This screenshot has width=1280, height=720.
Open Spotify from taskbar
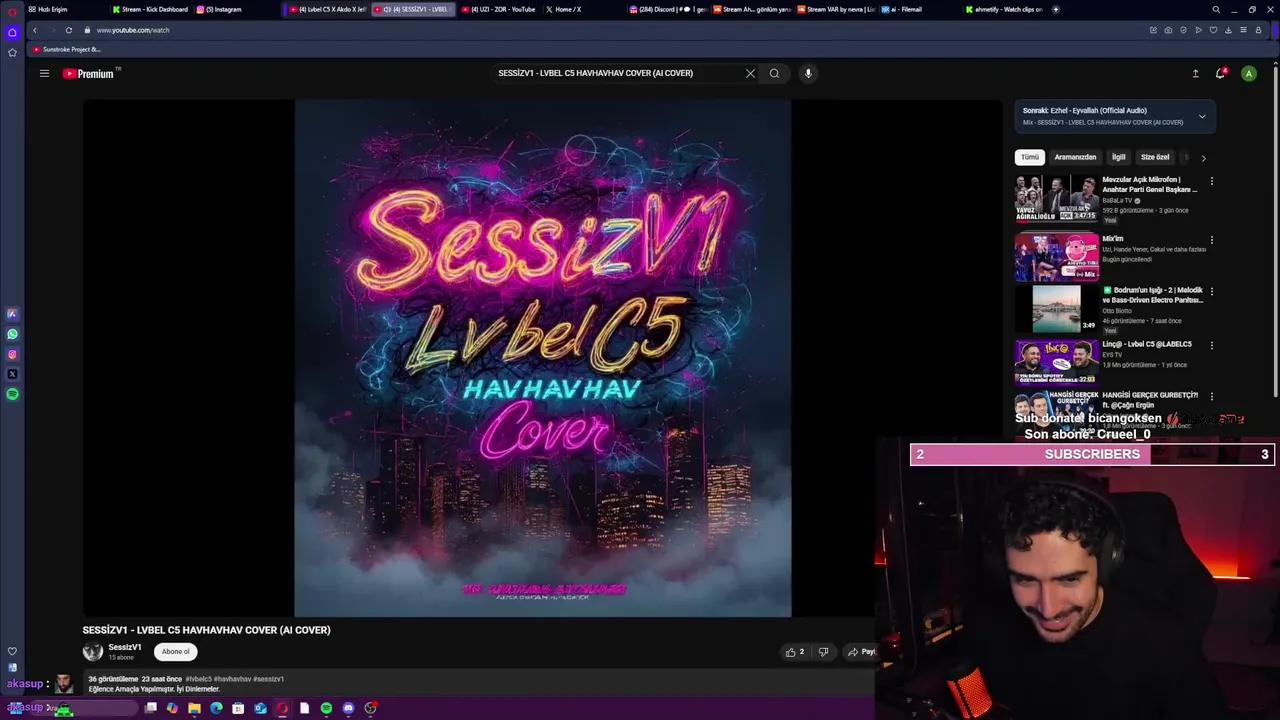326,708
